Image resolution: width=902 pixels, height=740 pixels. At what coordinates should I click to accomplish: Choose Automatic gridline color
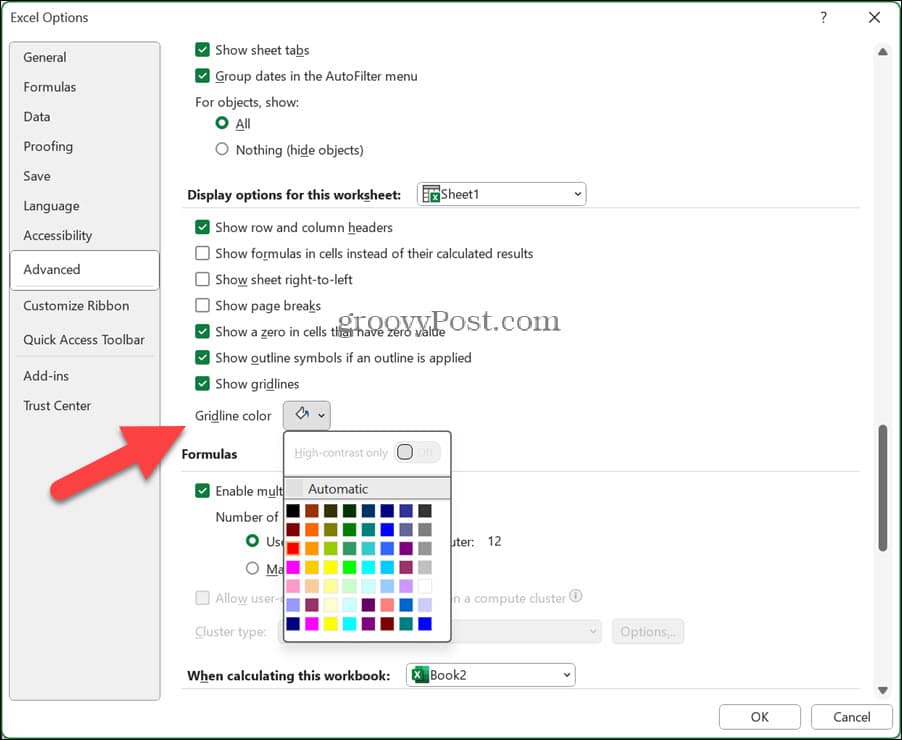click(367, 489)
